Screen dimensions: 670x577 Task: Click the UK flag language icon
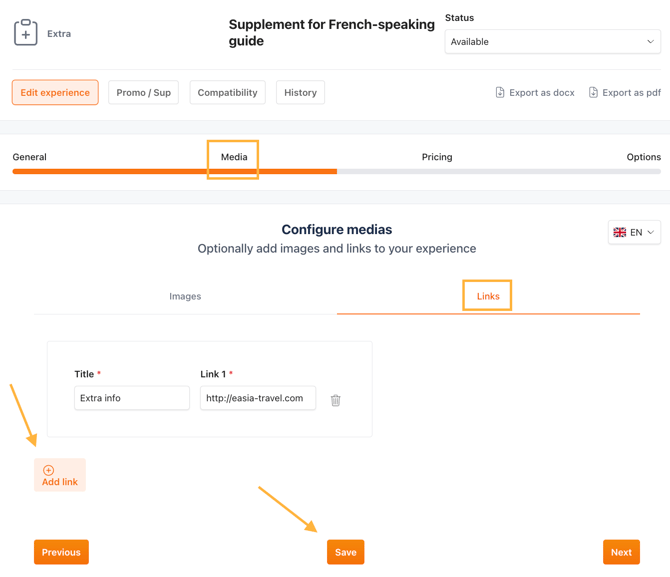point(620,232)
